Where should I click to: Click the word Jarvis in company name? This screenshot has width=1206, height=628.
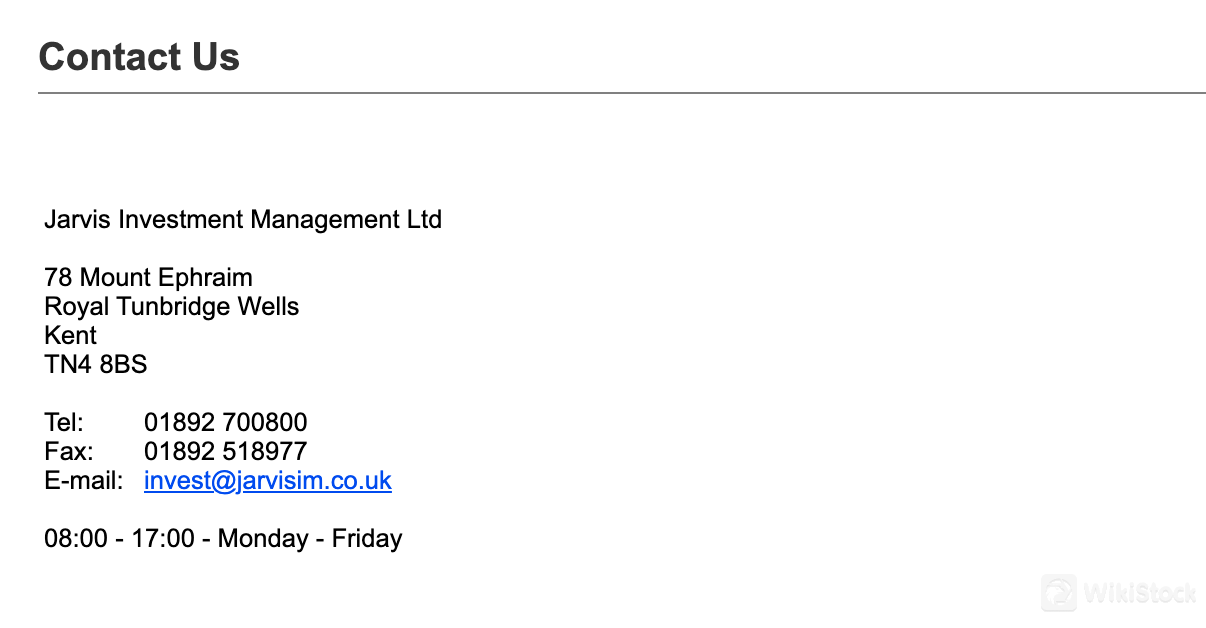point(78,219)
